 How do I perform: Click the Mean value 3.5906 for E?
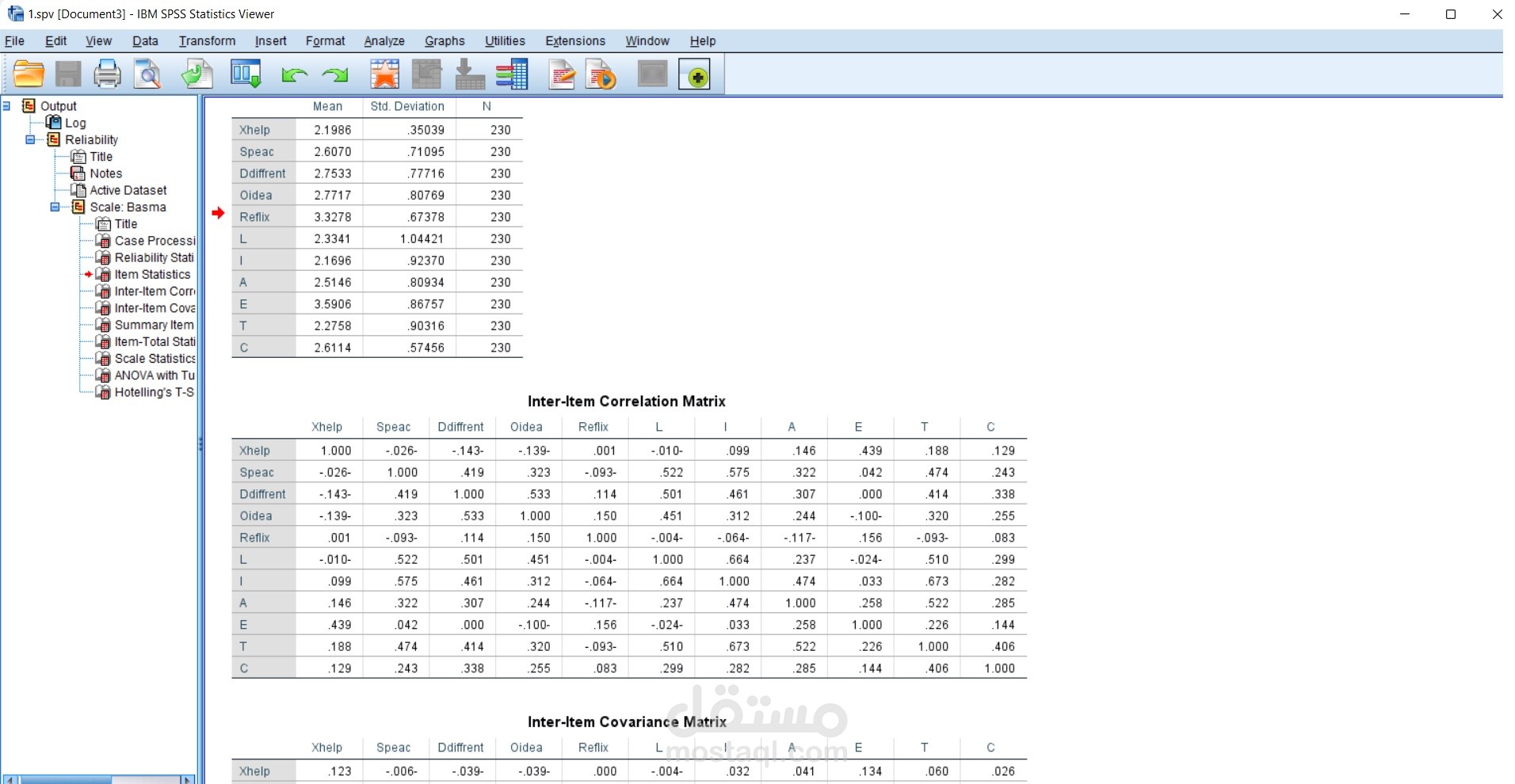(x=332, y=304)
